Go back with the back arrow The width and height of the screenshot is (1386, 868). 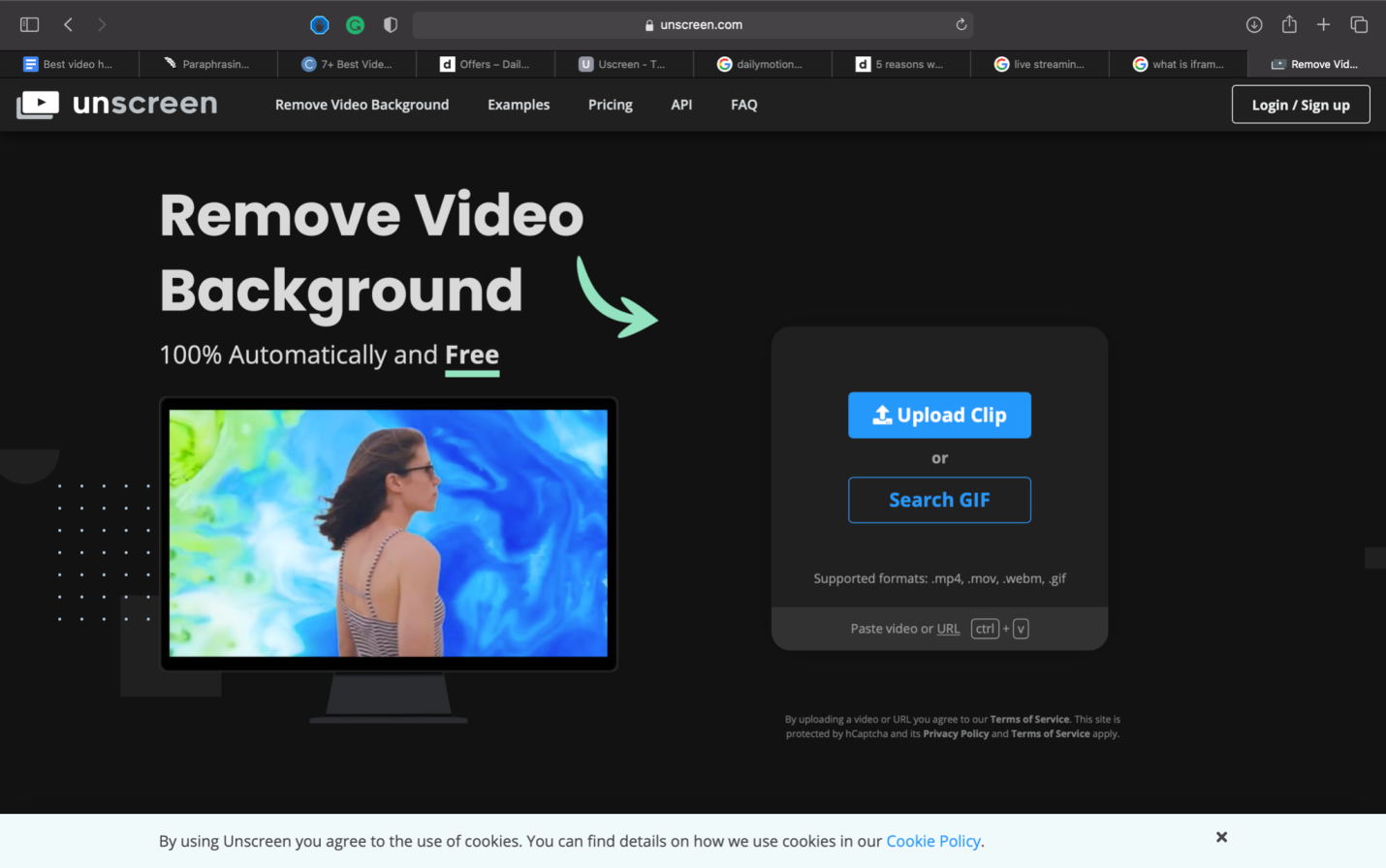(x=68, y=24)
